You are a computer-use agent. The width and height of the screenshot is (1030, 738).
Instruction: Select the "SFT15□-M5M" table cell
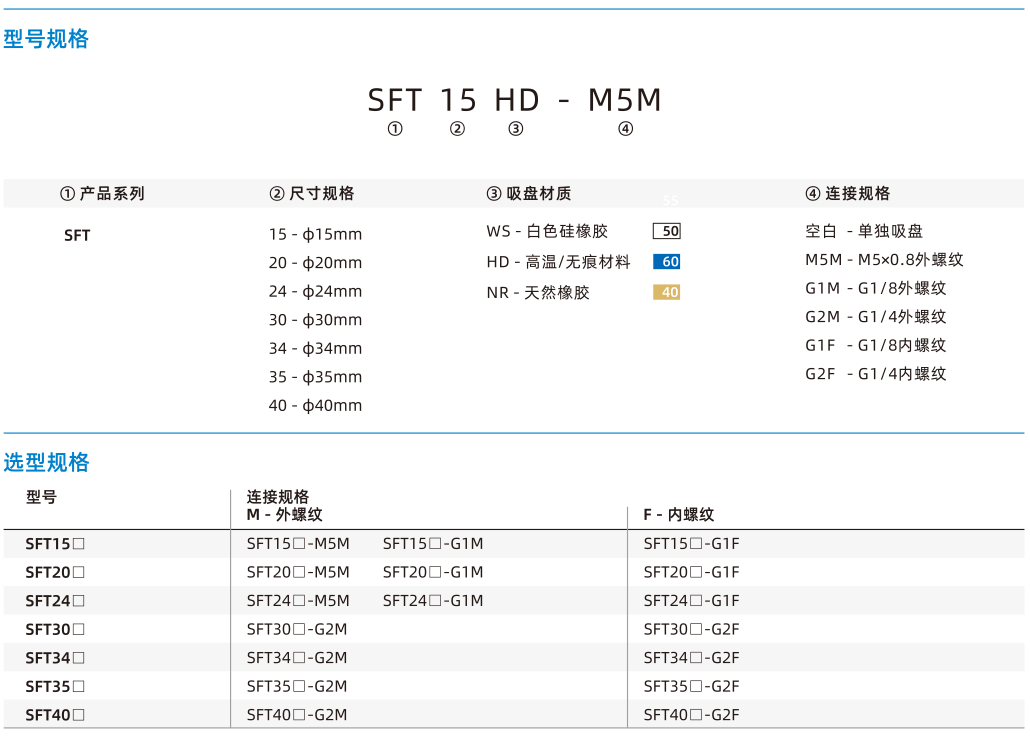coord(298,544)
